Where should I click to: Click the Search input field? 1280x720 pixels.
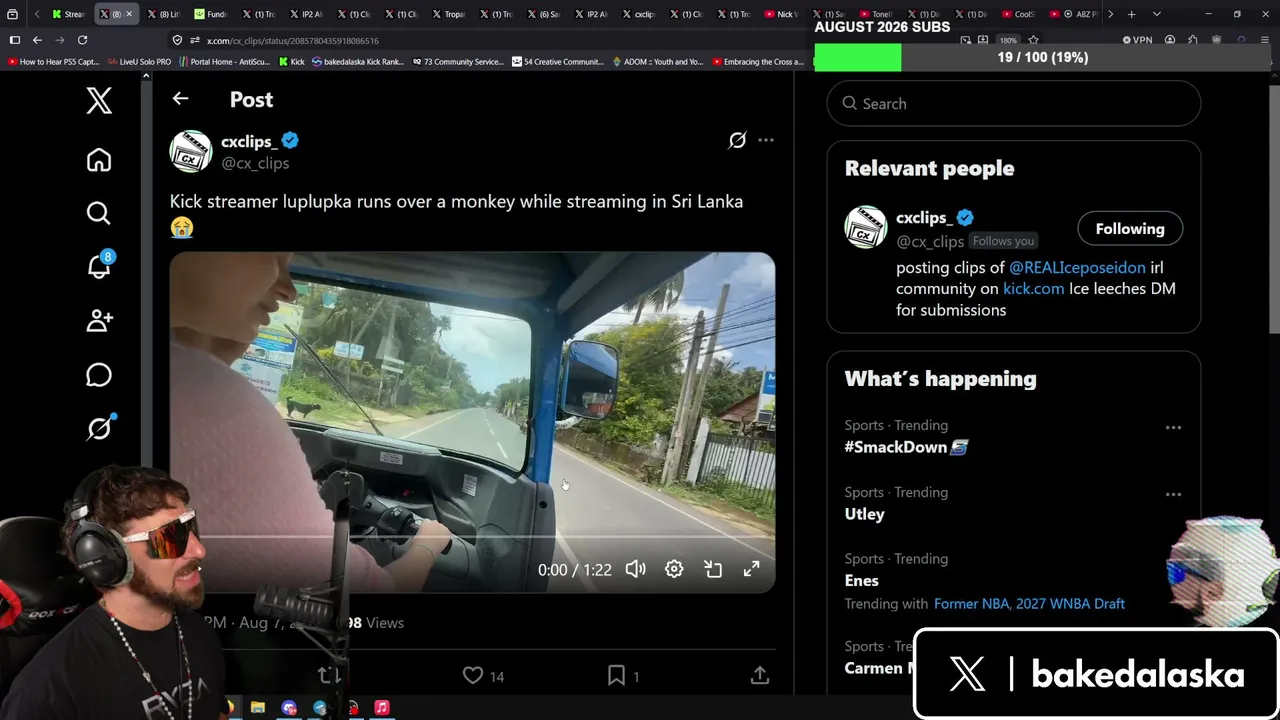[1013, 103]
